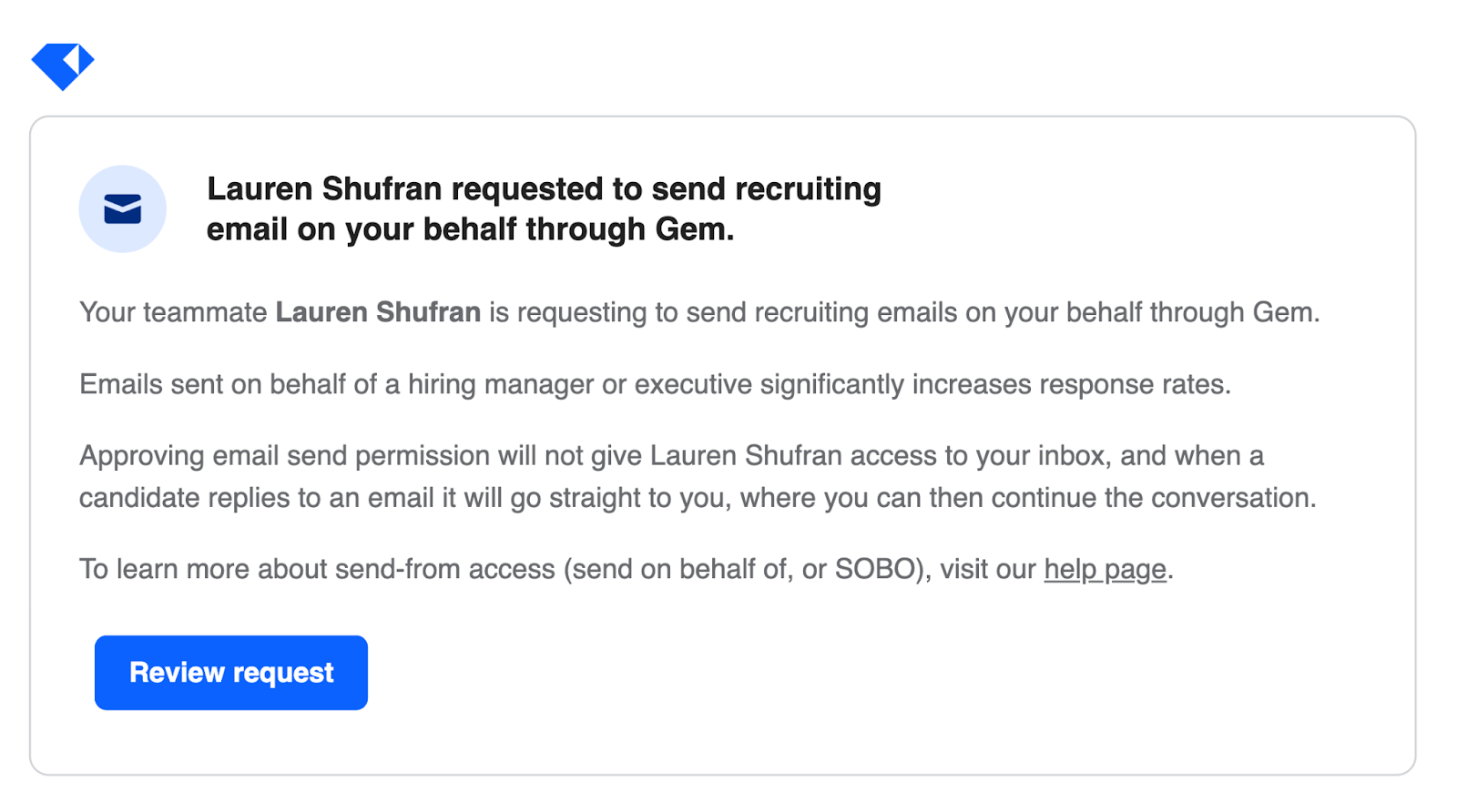
Task: Click 'requested to send recruiting' in headline
Action: (x=667, y=189)
